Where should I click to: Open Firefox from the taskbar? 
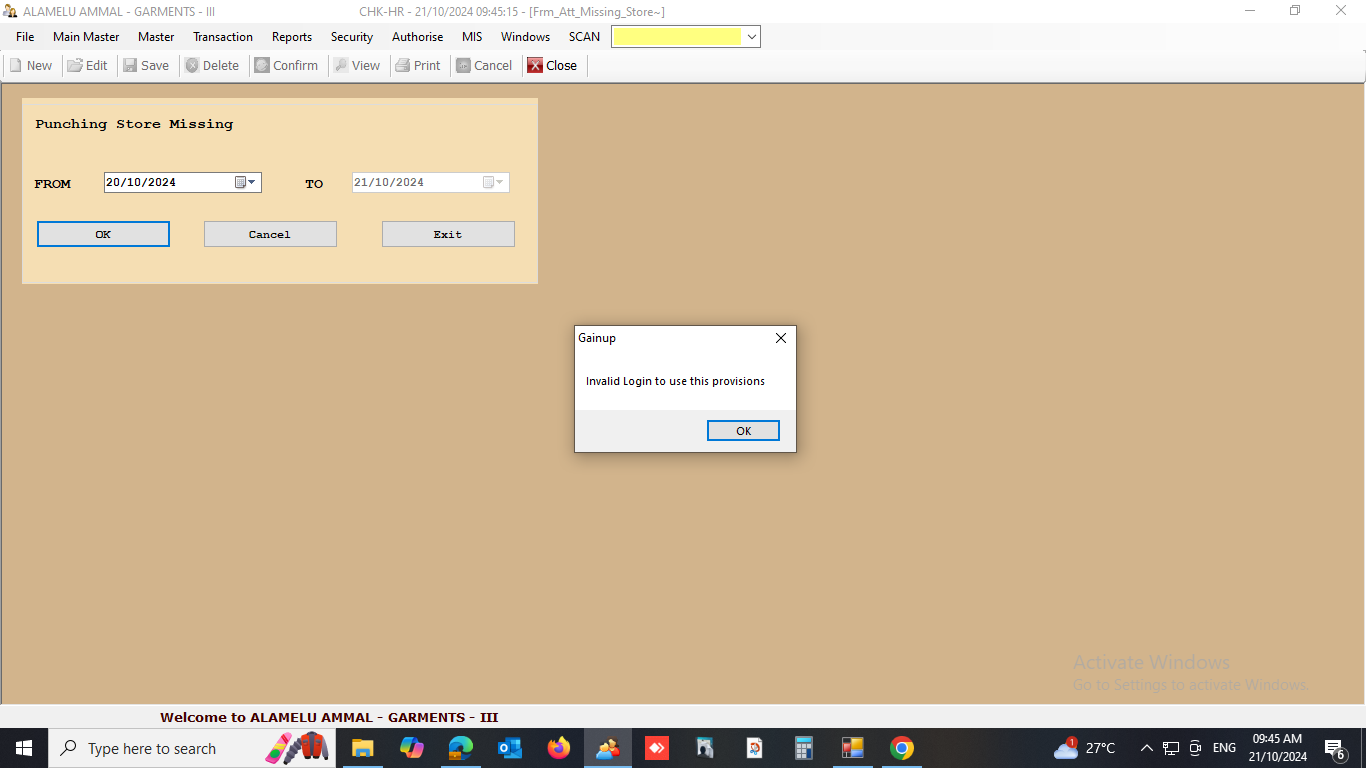click(558, 748)
